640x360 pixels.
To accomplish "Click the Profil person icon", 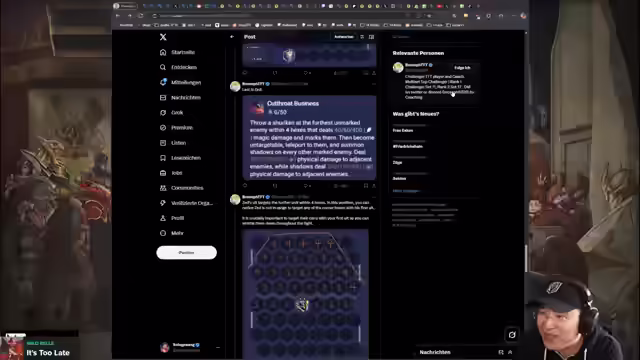I will (163, 218).
